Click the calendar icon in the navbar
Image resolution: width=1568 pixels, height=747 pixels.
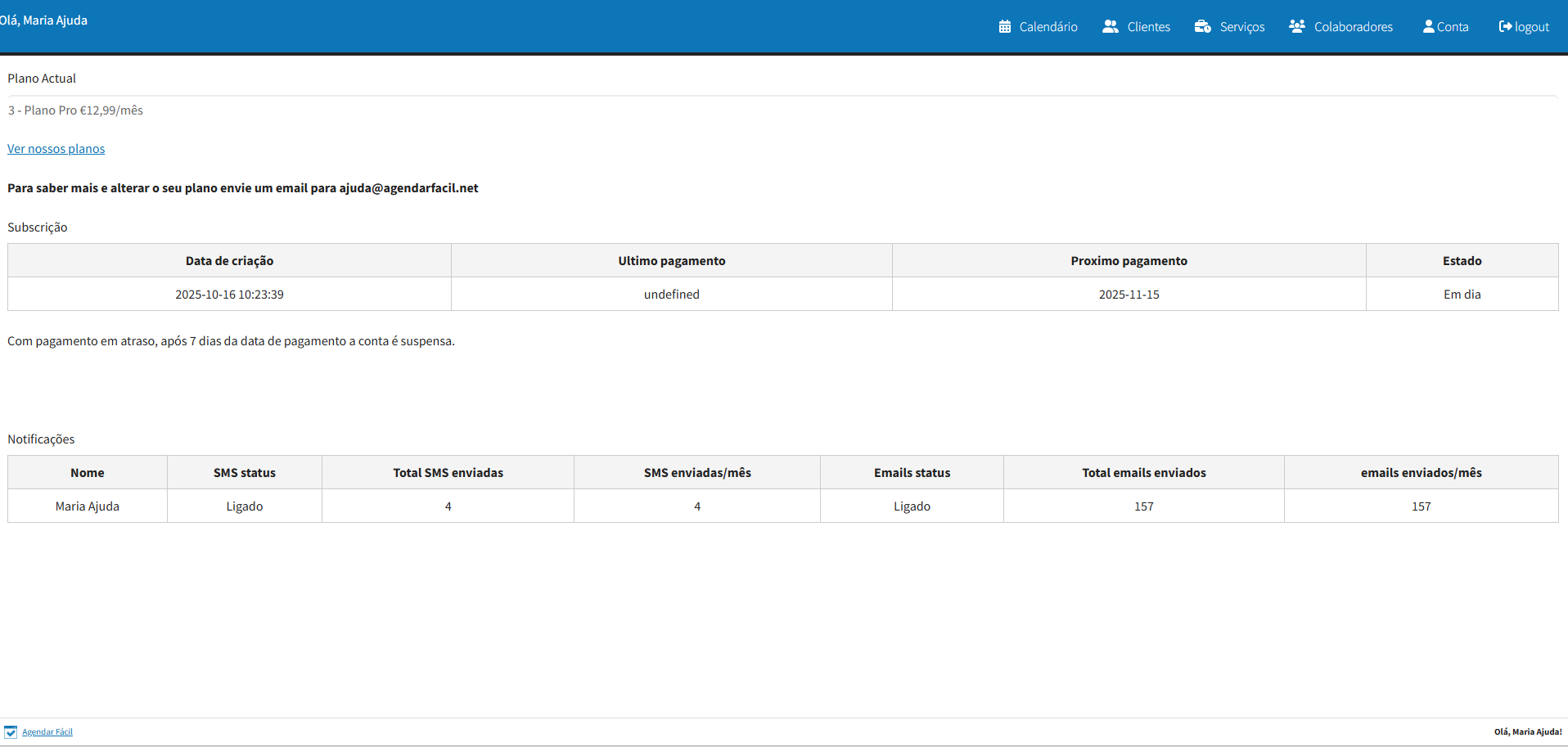coord(1004,27)
